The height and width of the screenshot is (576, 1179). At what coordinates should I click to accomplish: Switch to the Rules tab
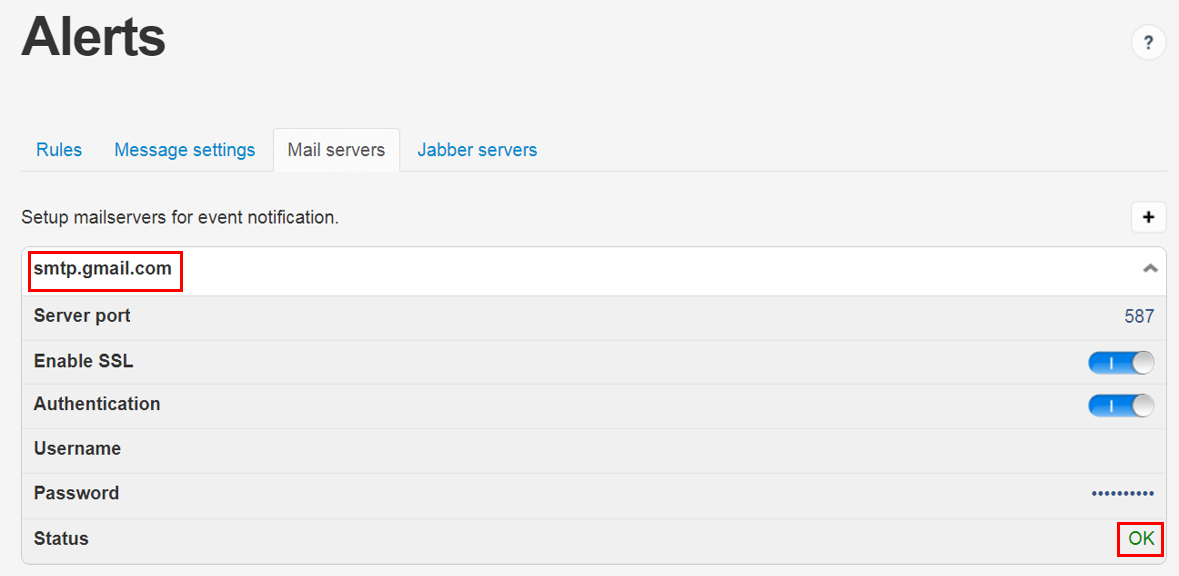pos(59,150)
